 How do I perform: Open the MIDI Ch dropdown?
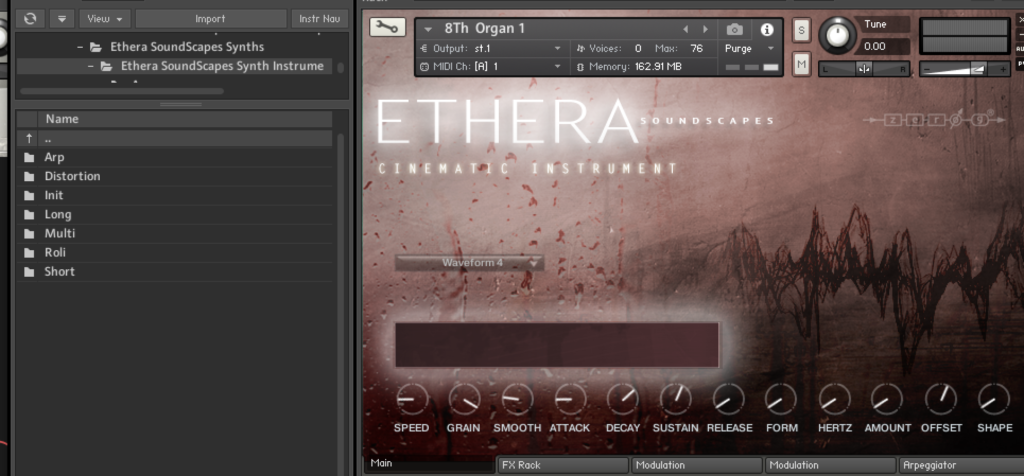point(558,67)
